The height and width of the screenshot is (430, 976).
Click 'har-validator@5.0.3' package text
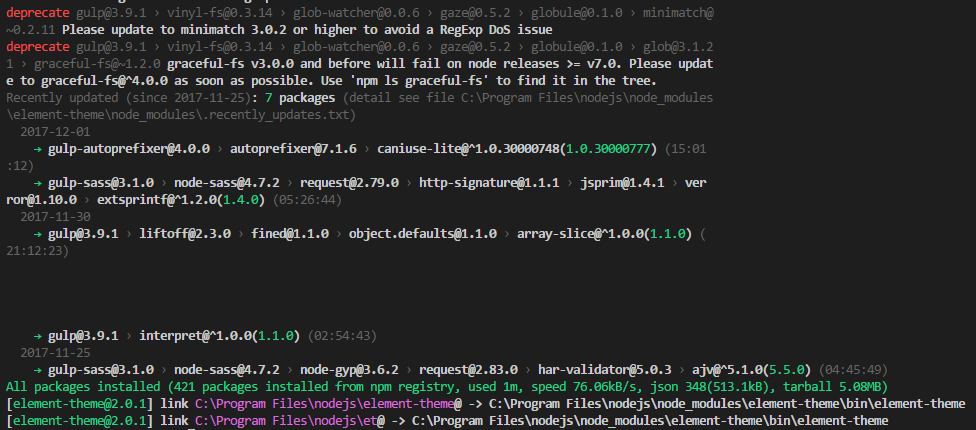click(604, 370)
